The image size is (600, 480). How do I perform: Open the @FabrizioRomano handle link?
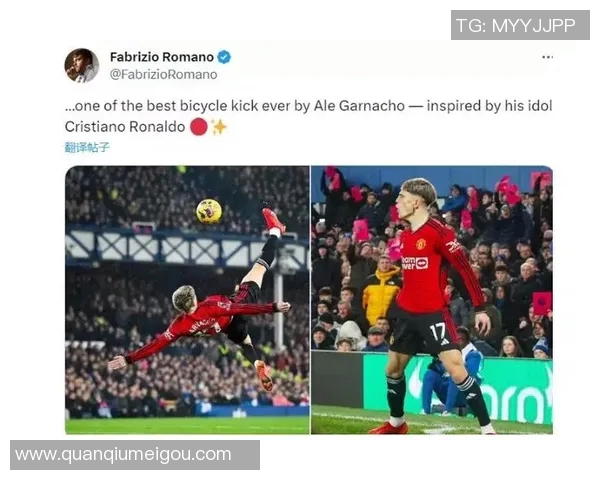(x=163, y=74)
